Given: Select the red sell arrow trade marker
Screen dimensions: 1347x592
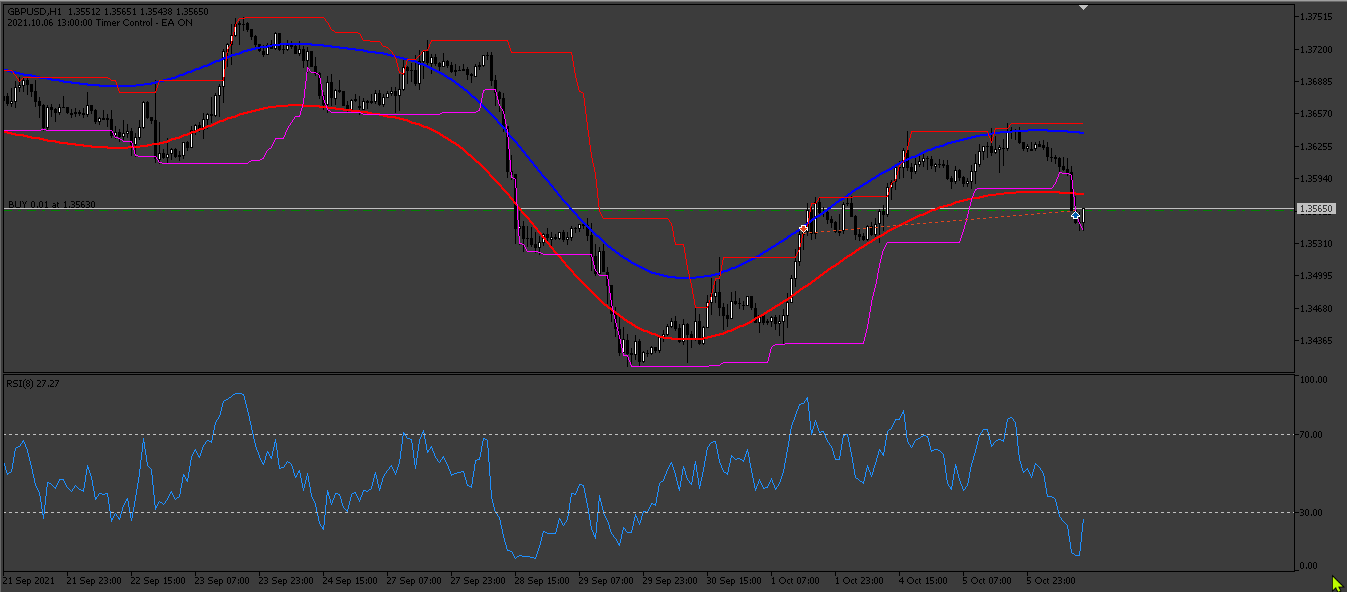Looking at the screenshot, I should pos(803,229).
